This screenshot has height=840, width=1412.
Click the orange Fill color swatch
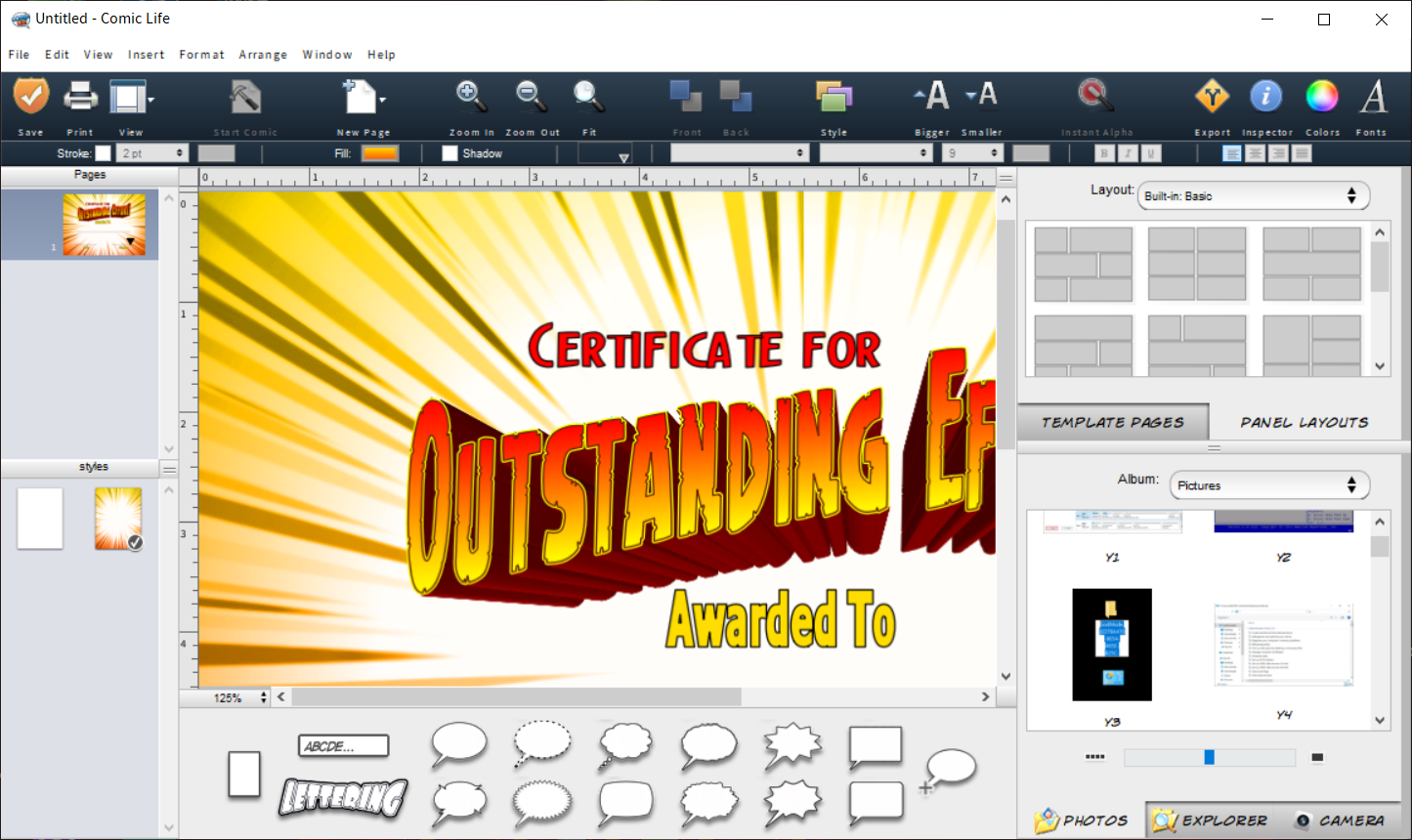tap(380, 153)
